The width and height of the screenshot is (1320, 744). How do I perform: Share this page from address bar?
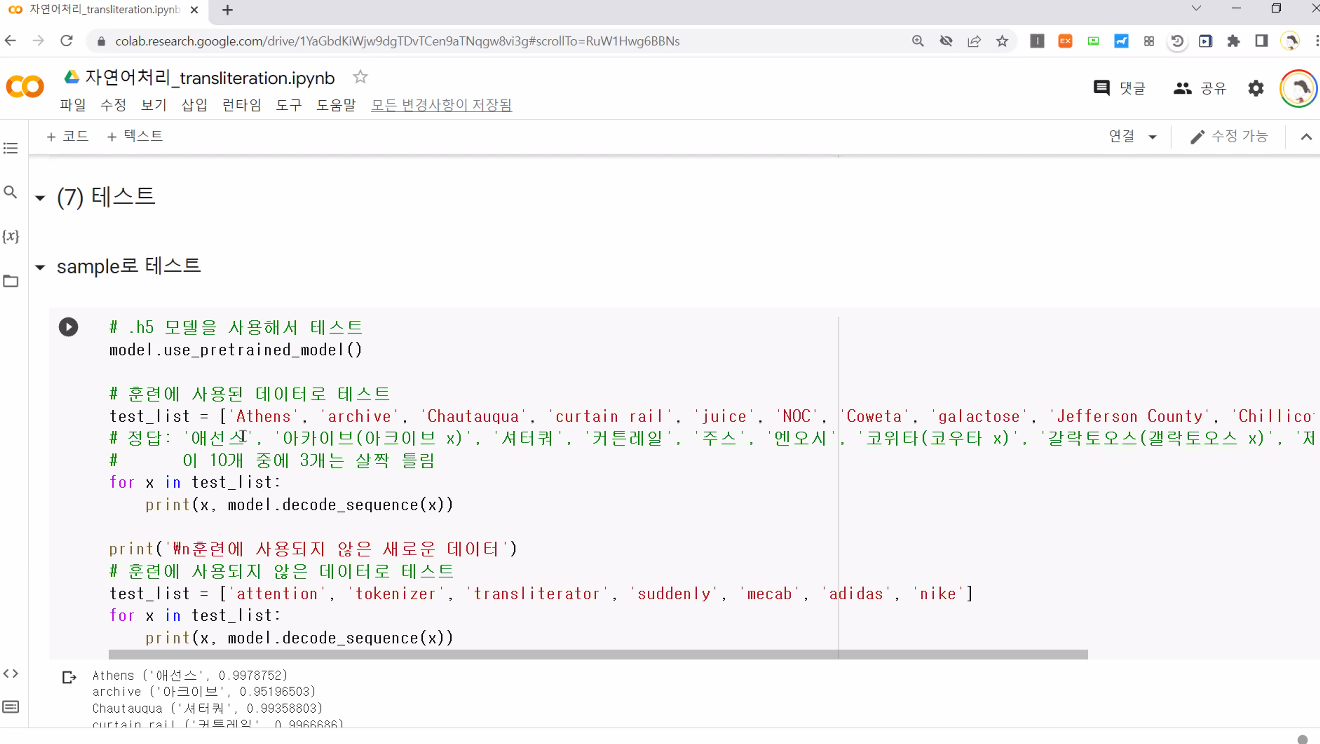(974, 41)
